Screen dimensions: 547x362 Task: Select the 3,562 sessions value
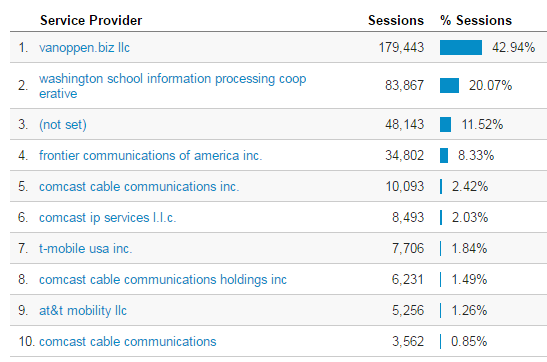pyautogui.click(x=408, y=342)
